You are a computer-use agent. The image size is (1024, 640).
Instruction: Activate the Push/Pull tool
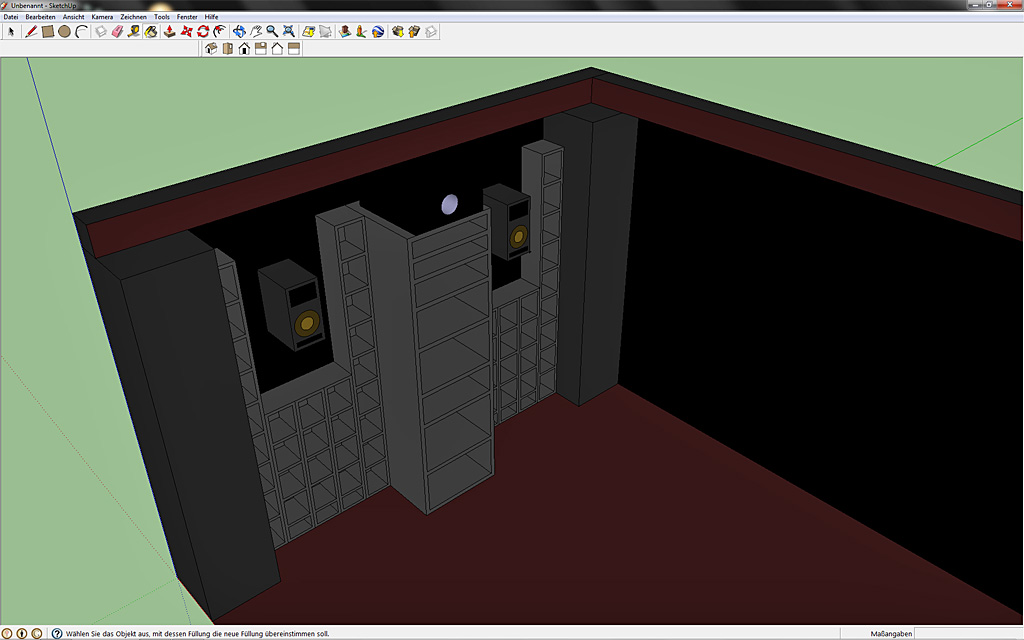pyautogui.click(x=170, y=32)
